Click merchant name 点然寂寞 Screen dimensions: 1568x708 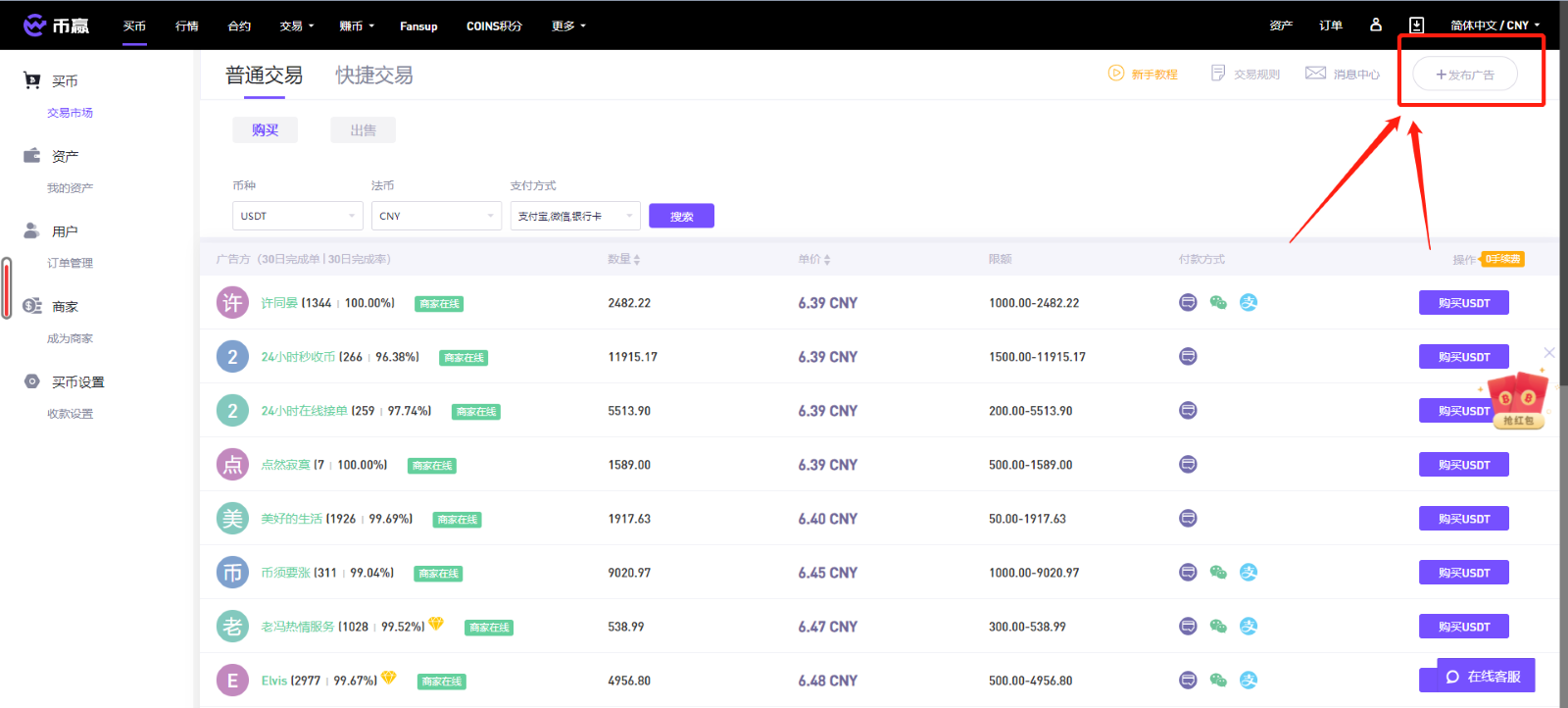[285, 465]
